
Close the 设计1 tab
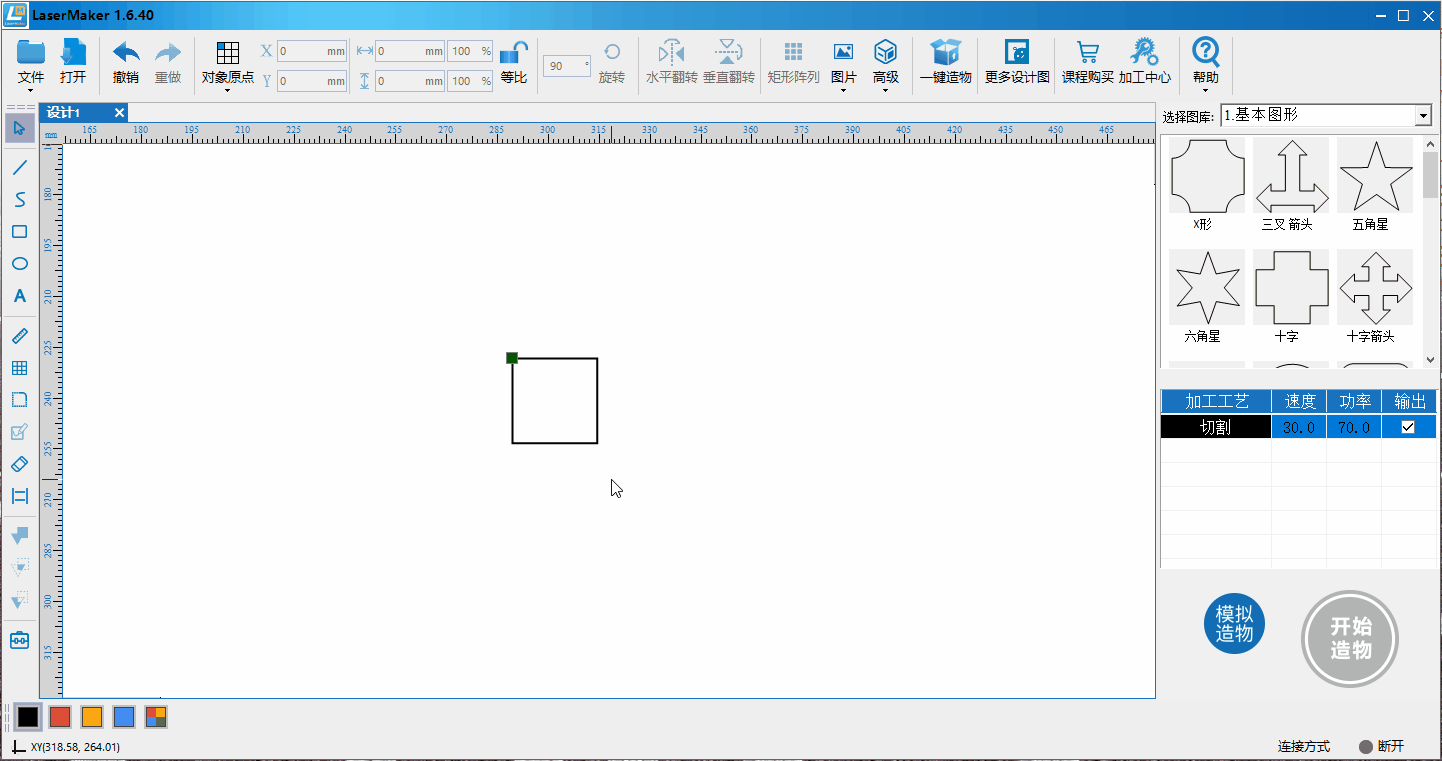(119, 112)
